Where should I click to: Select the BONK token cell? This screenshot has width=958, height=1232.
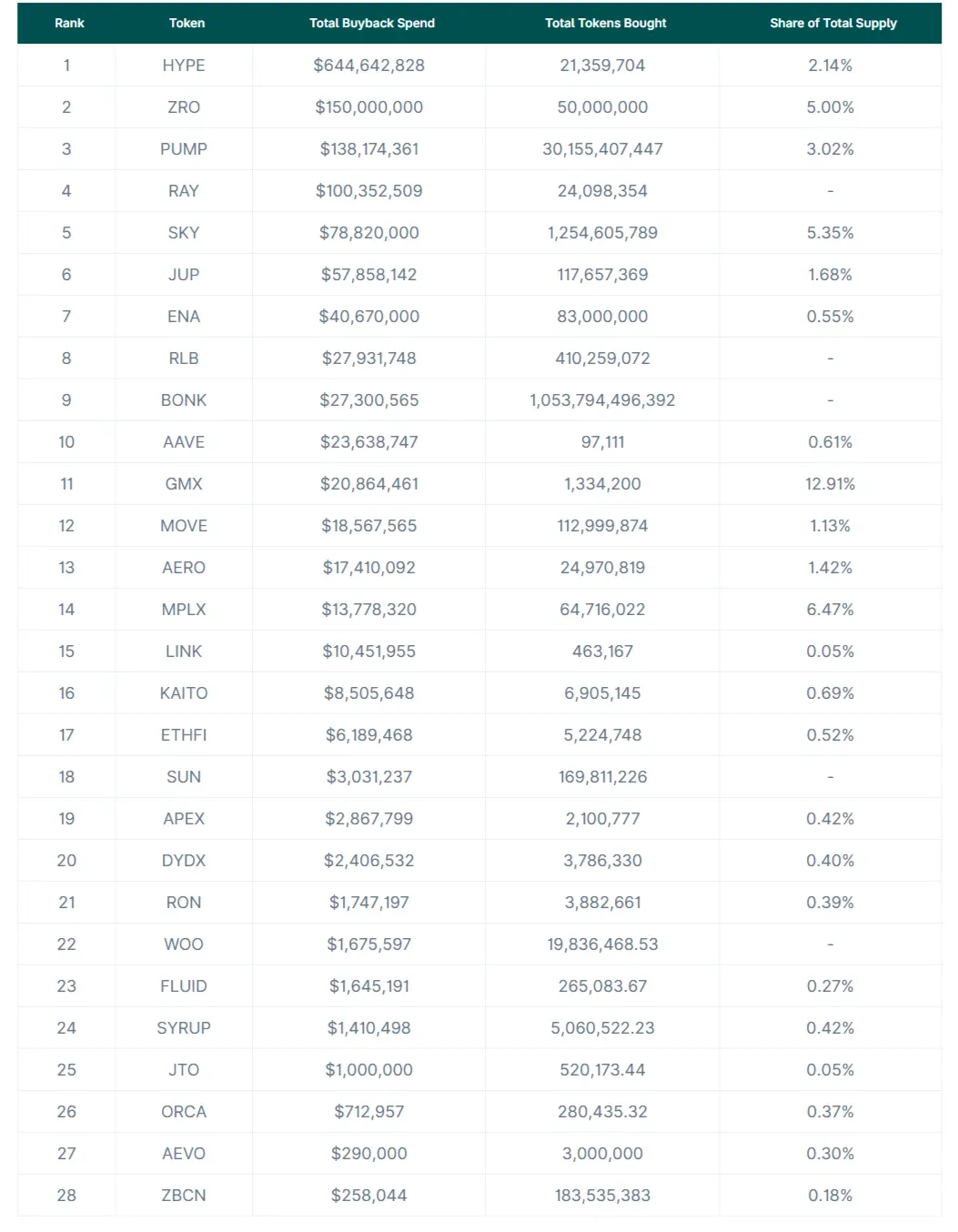(x=184, y=400)
